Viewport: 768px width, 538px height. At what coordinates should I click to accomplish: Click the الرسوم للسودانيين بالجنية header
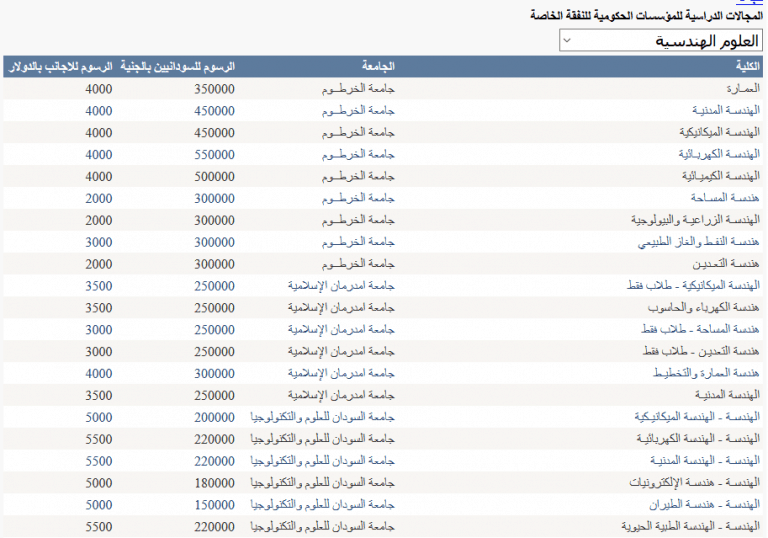point(177,66)
